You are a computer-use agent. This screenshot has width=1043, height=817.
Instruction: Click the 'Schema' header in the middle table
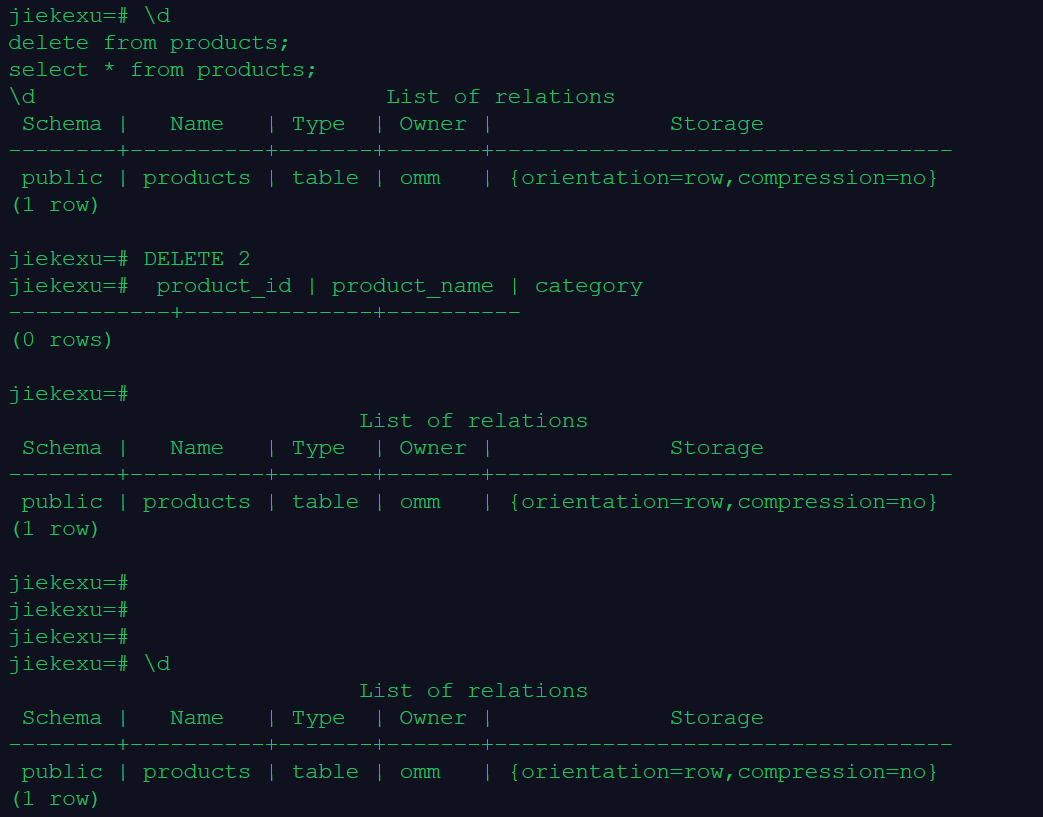click(x=62, y=448)
